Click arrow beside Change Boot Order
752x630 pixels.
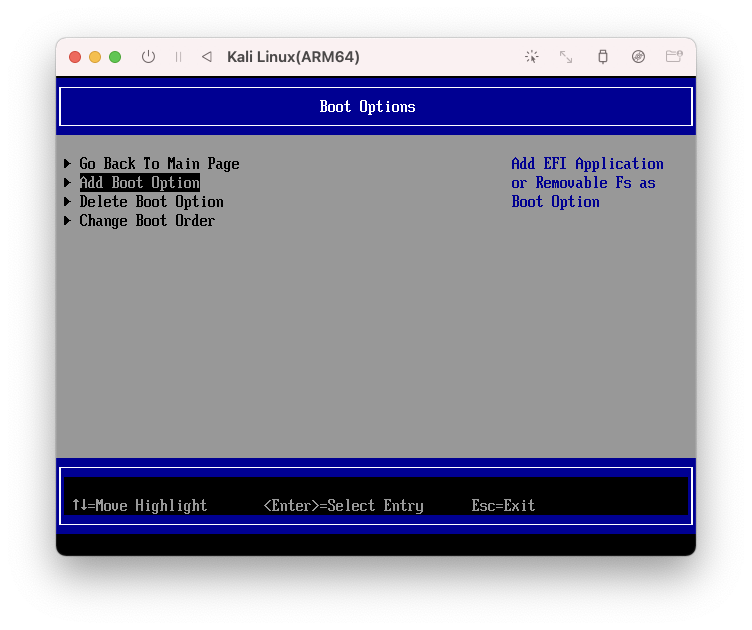click(x=68, y=221)
